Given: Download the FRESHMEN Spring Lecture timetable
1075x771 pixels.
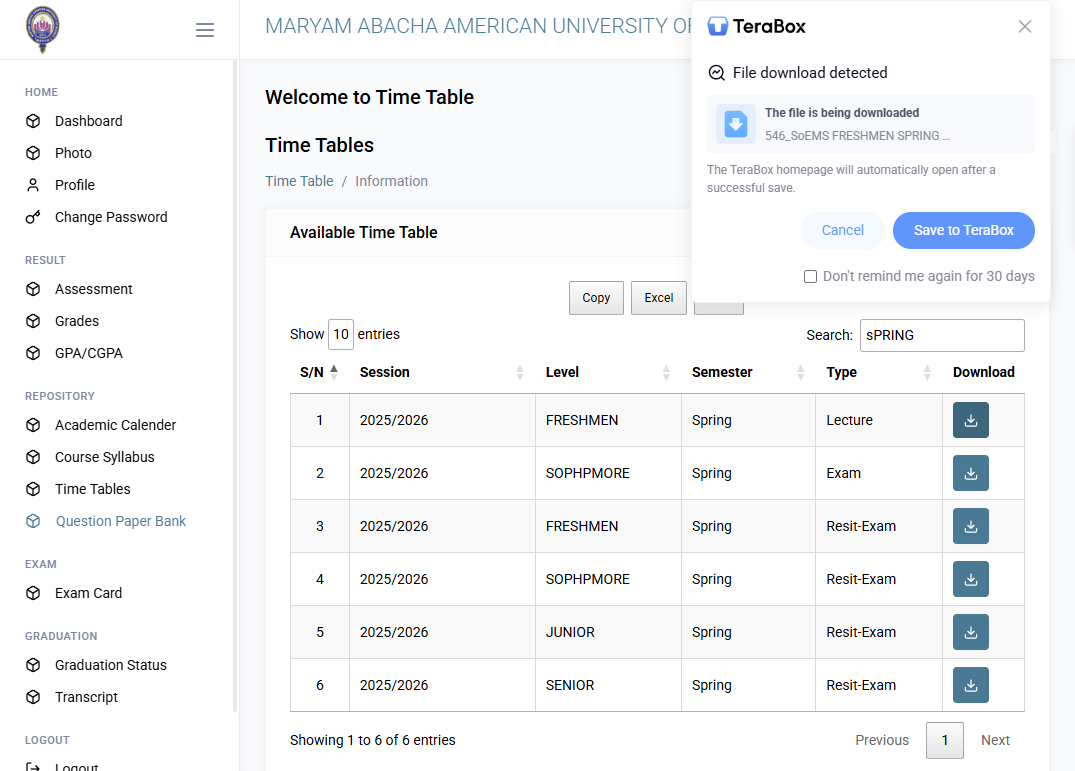Looking at the screenshot, I should click(971, 420).
